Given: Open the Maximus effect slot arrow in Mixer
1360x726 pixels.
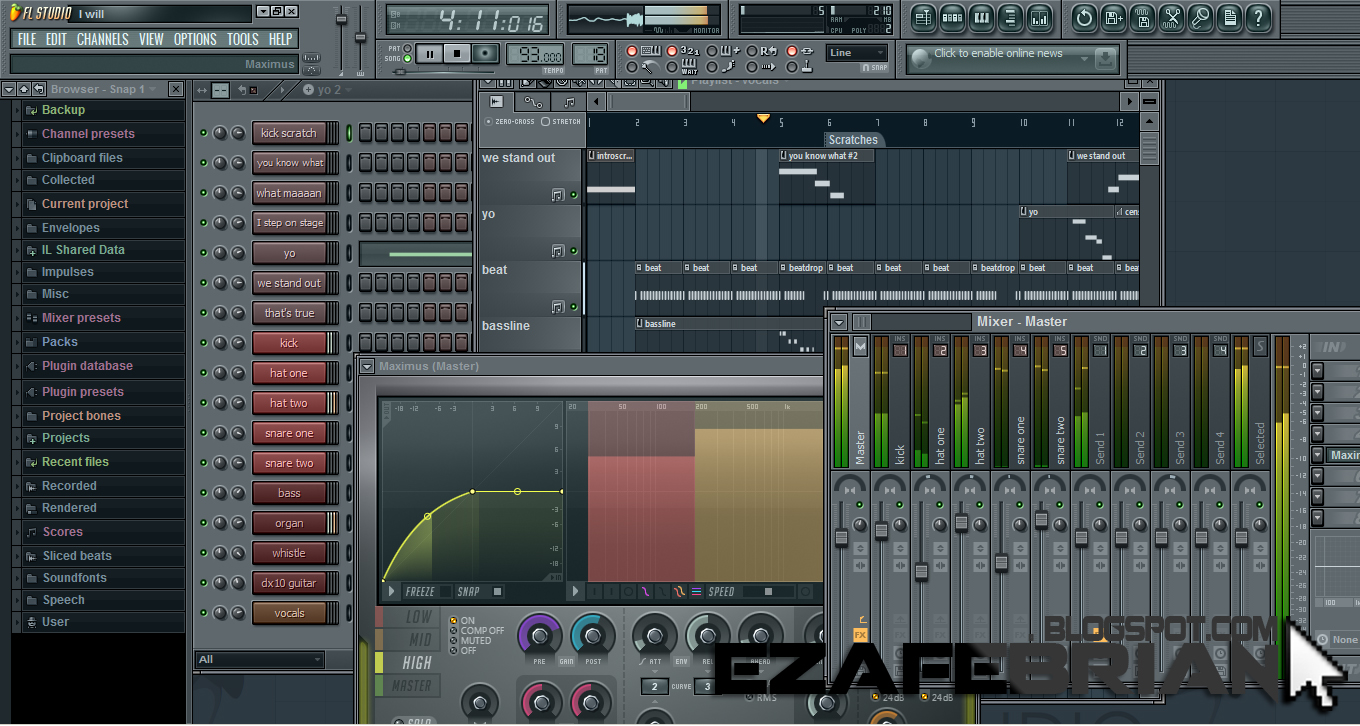Looking at the screenshot, I should [x=1318, y=455].
